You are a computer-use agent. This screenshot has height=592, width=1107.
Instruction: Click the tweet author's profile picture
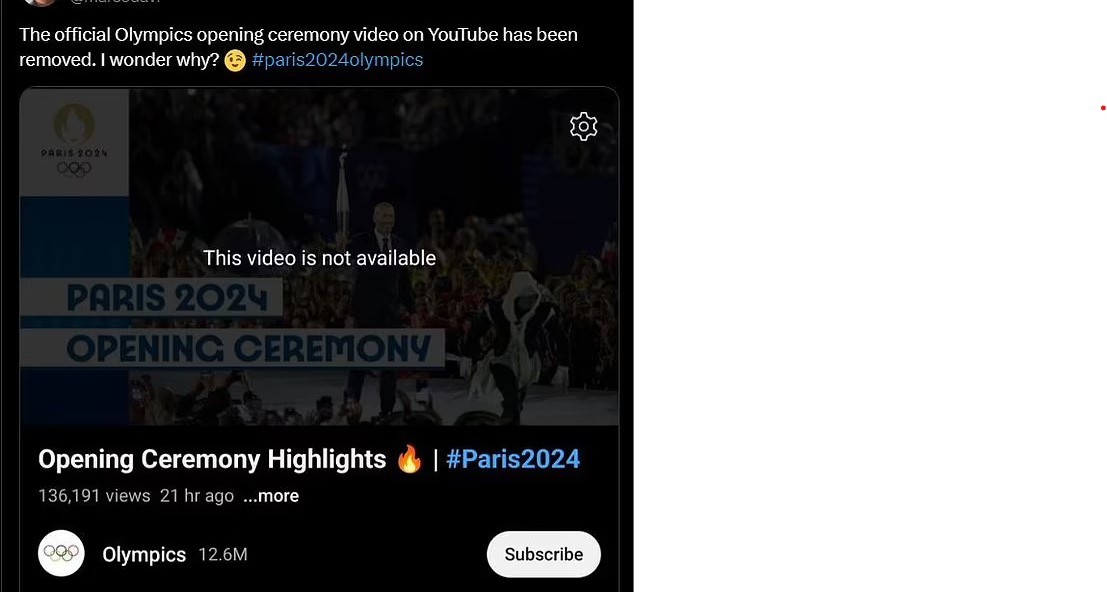coord(39,2)
